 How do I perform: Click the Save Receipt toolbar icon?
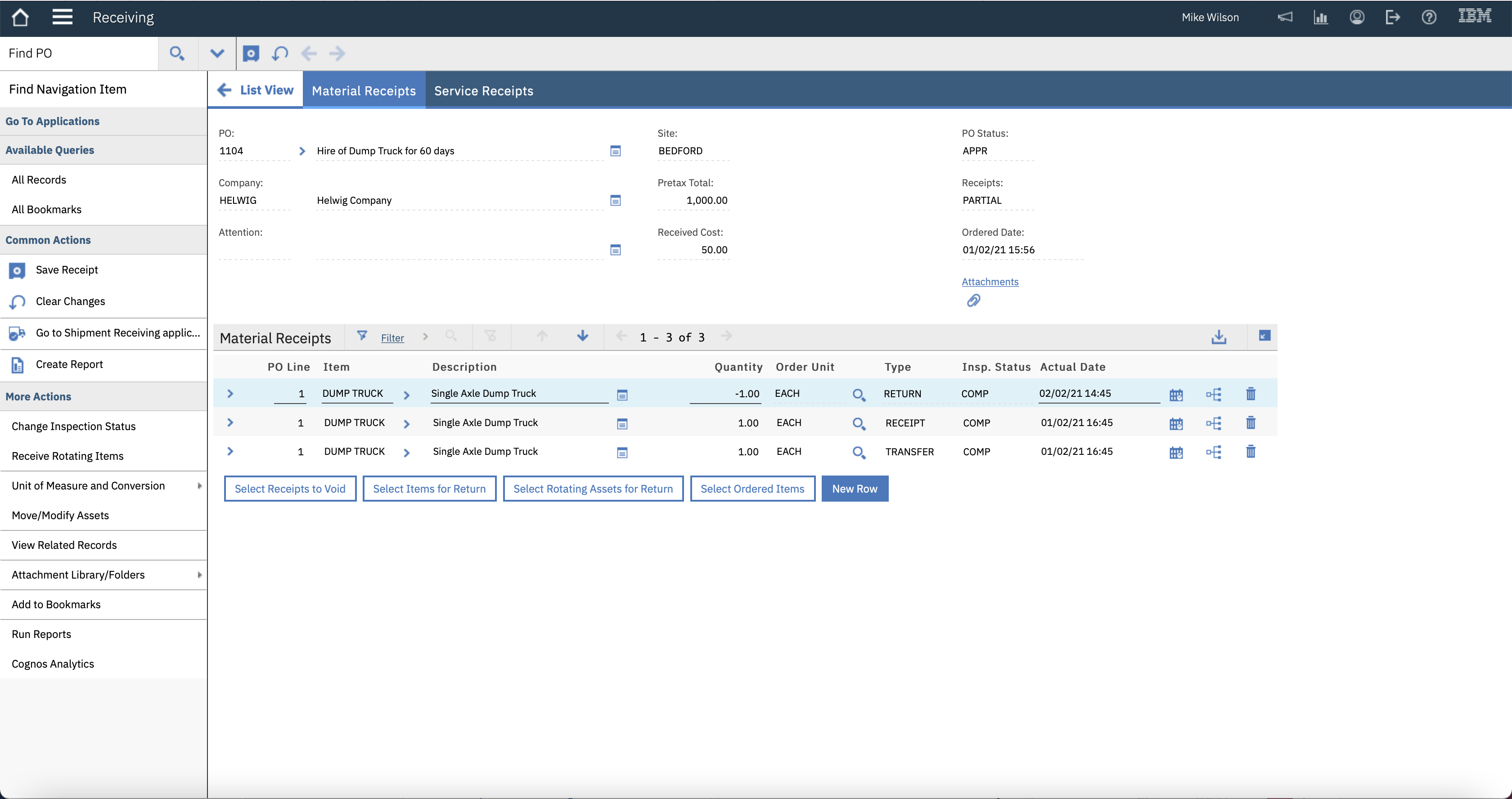[251, 54]
